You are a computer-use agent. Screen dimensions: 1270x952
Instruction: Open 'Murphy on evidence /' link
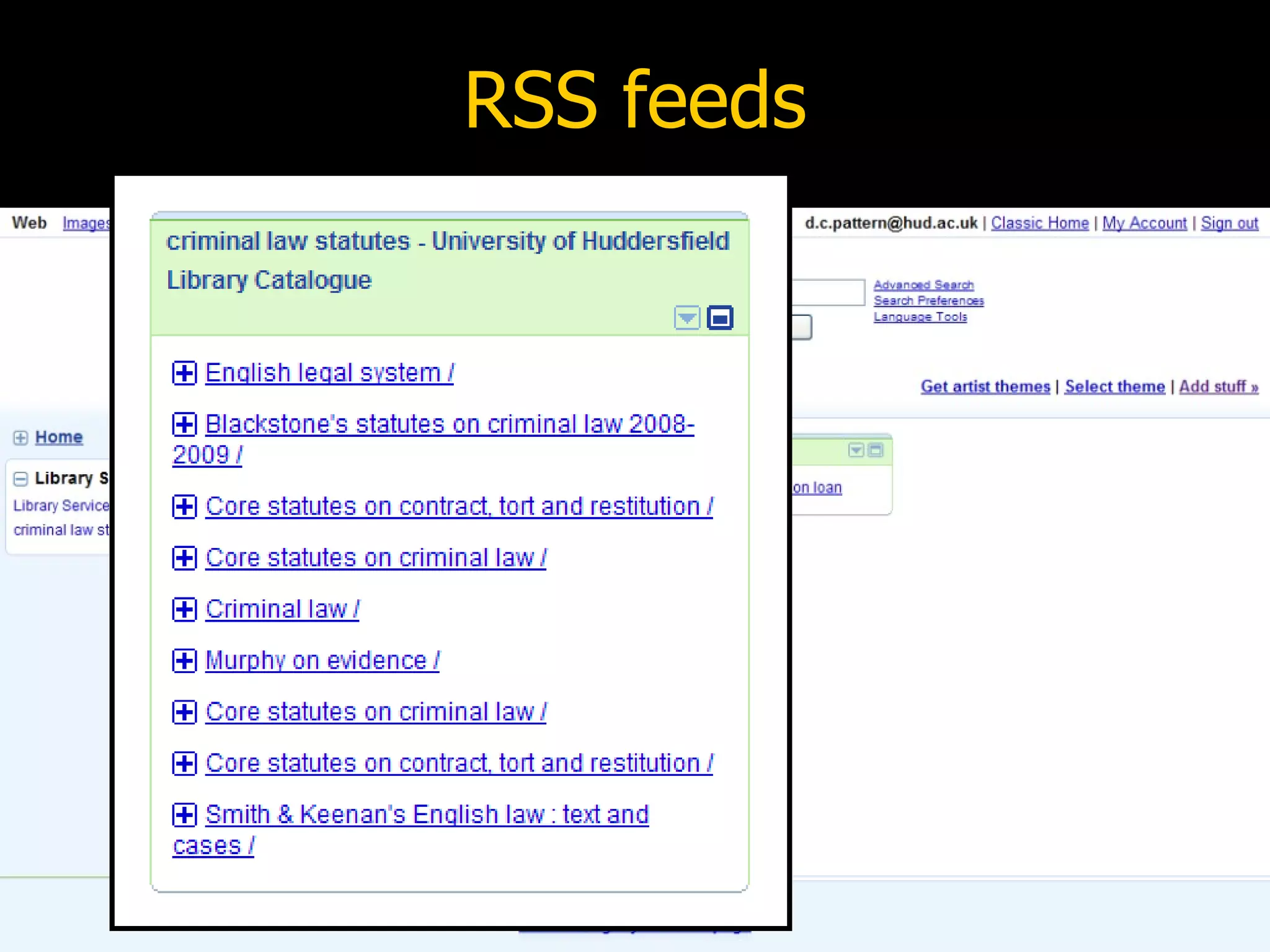coord(322,661)
